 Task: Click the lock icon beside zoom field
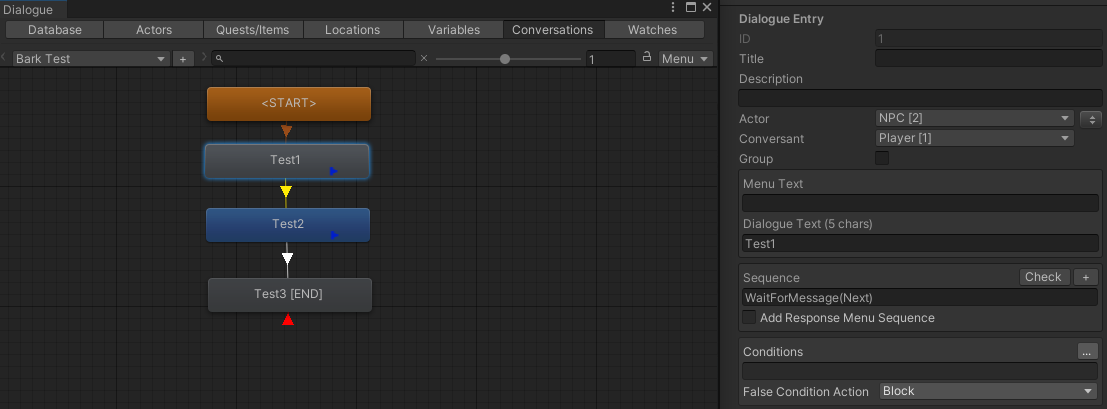coord(647,58)
